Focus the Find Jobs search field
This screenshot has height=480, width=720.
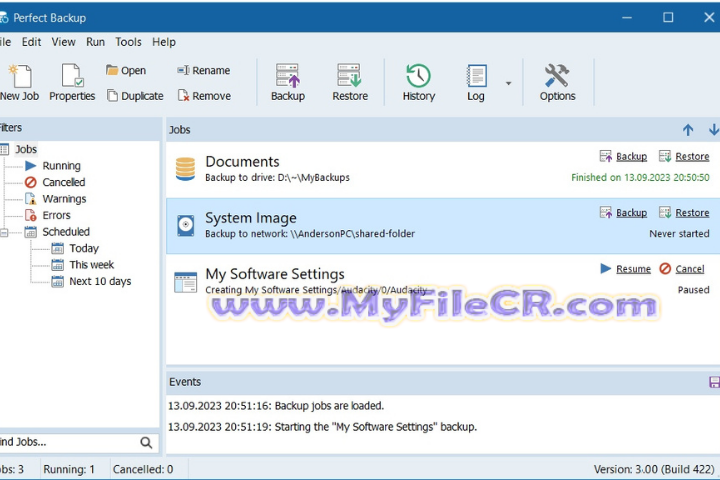coord(69,442)
